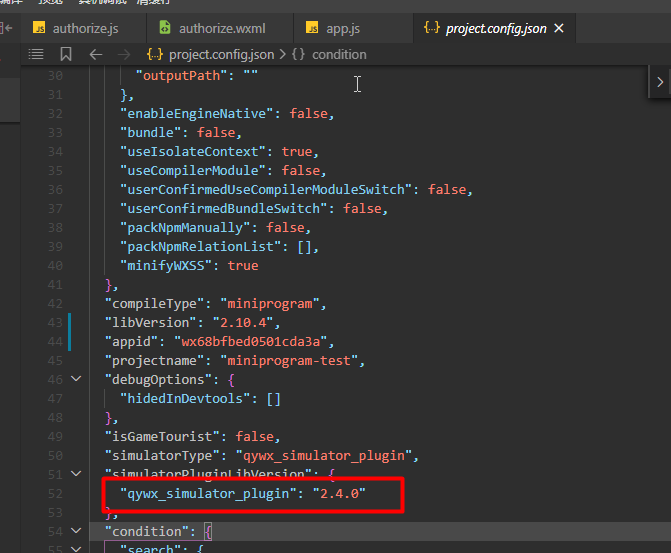This screenshot has height=553, width=671.
Task: Close the project.config.json tab
Action: [x=559, y=28]
